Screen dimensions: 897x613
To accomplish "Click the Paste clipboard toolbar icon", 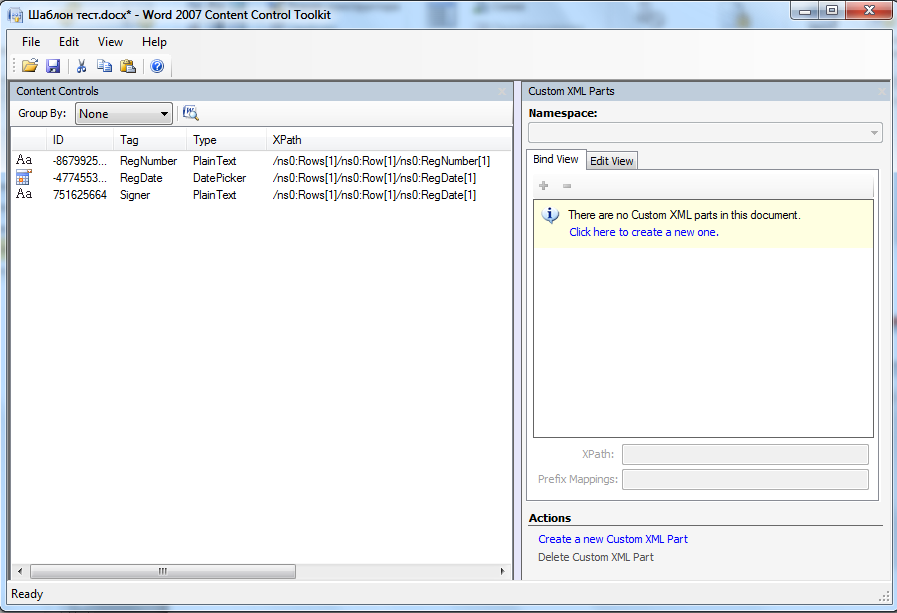I will point(128,66).
